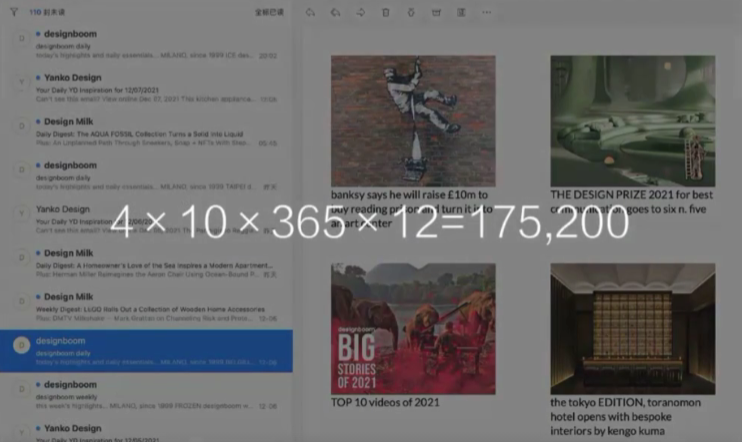Open the designboom weekly email

(x=146, y=395)
